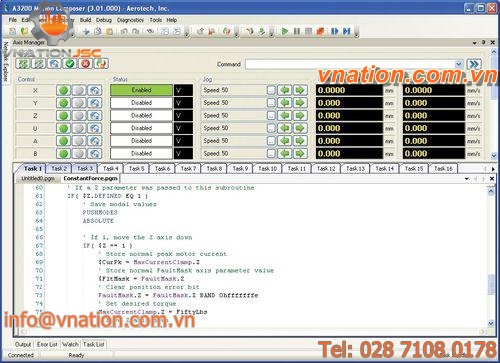Open the Tools menu
Image resolution: width=500 pixels, height=363 pixels.
(155, 20)
